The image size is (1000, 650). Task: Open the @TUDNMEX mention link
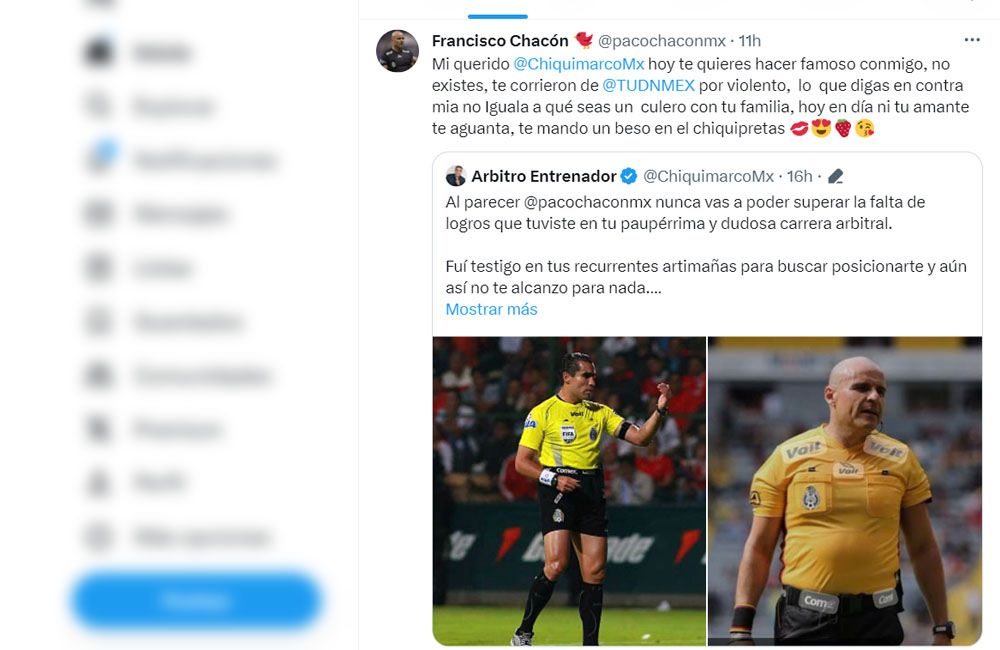tap(648, 85)
